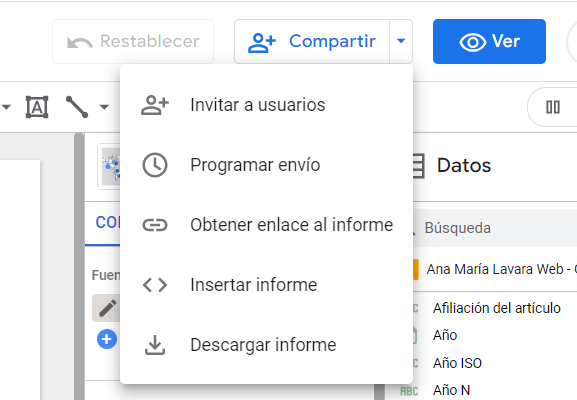Click the add-person icon in Compartir
The image size is (577, 400).
point(262,42)
